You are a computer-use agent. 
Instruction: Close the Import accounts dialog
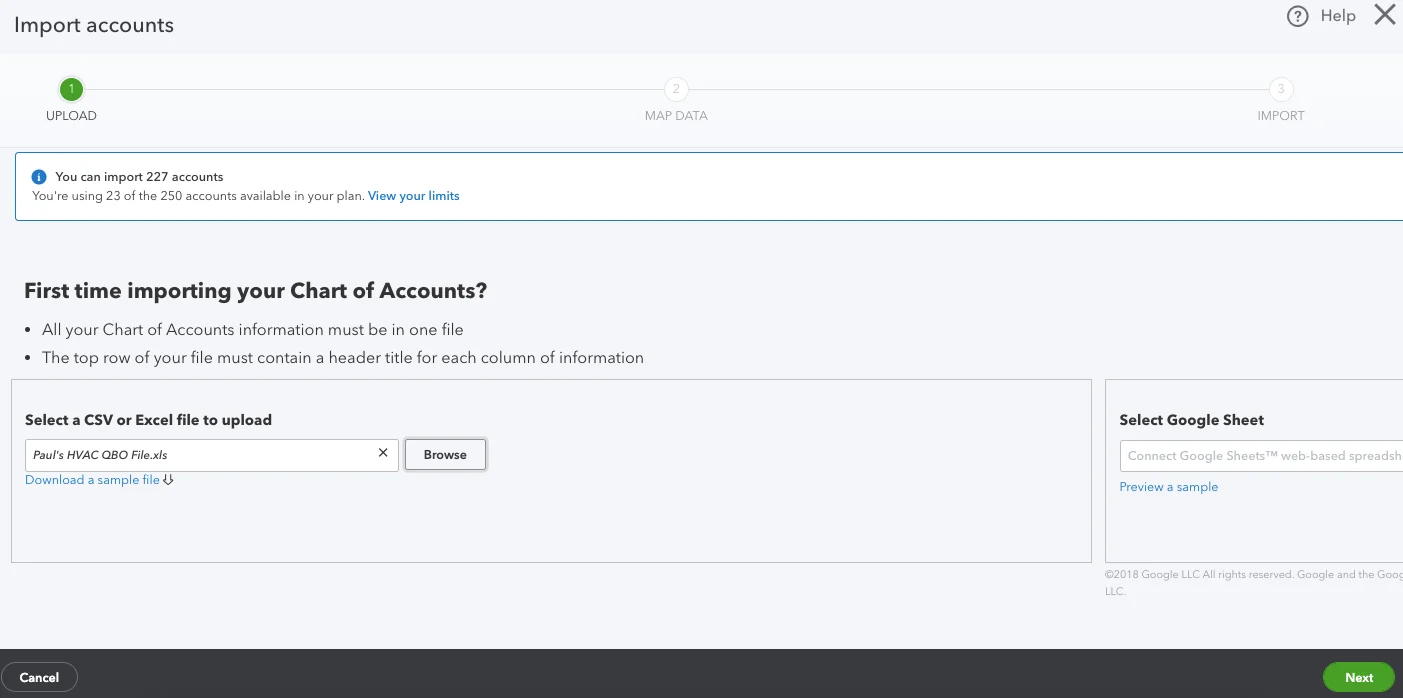(x=1384, y=15)
